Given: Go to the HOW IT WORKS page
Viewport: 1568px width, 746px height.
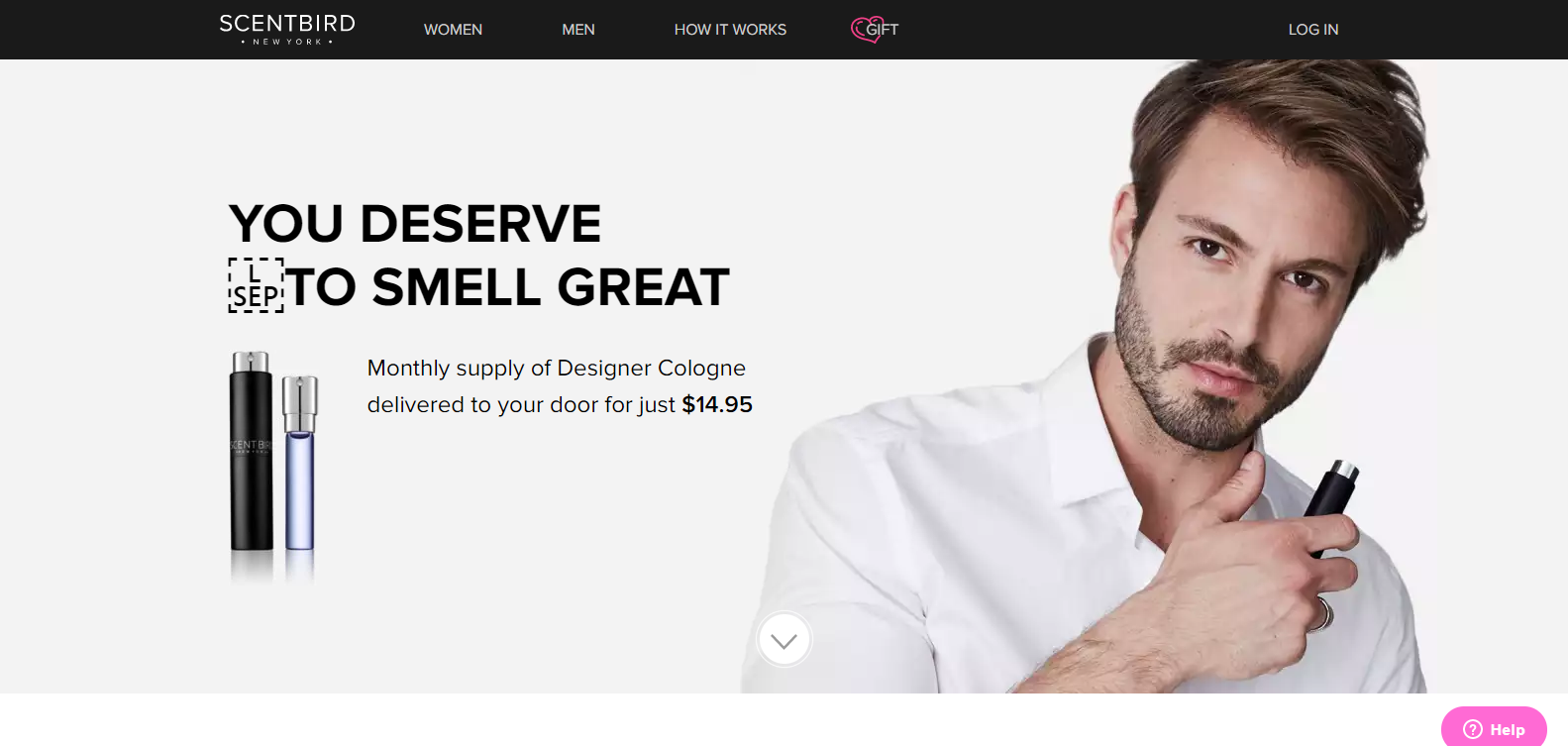Looking at the screenshot, I should [x=730, y=30].
